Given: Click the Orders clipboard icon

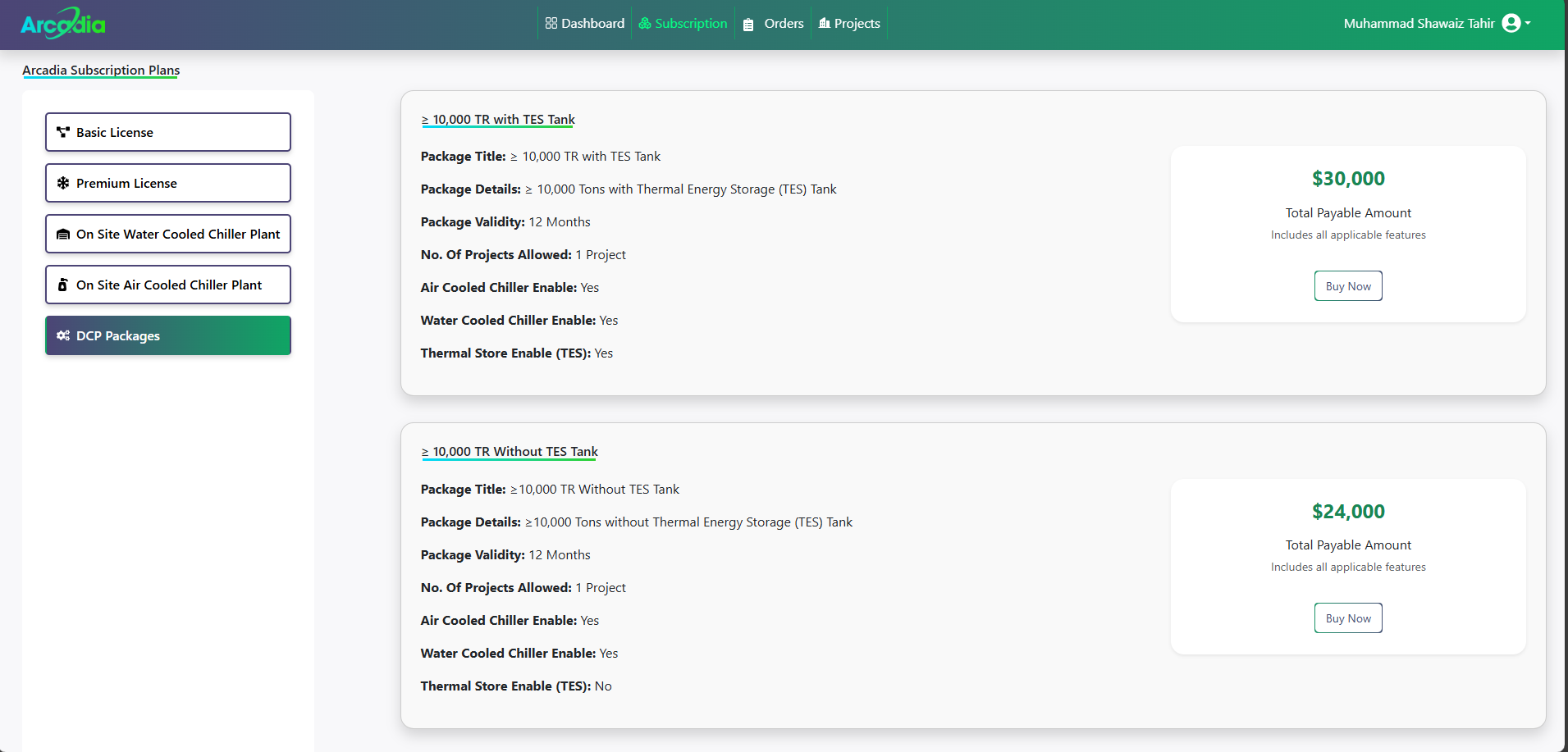Looking at the screenshot, I should click(x=748, y=25).
